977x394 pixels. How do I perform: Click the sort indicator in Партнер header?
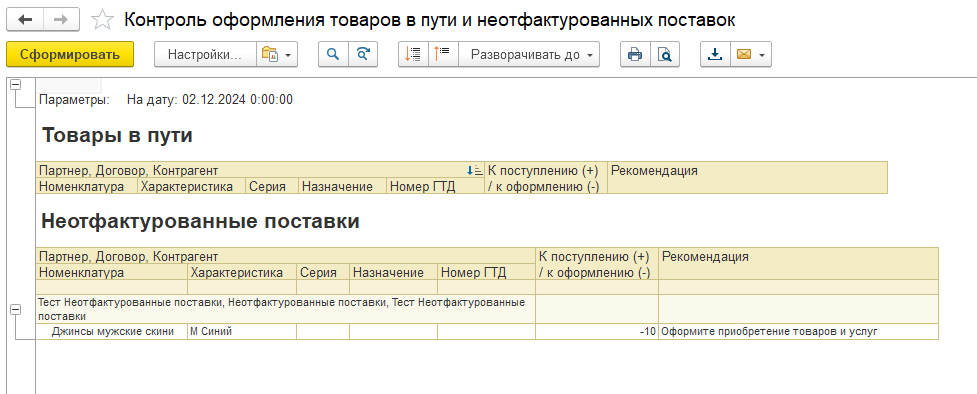click(475, 170)
